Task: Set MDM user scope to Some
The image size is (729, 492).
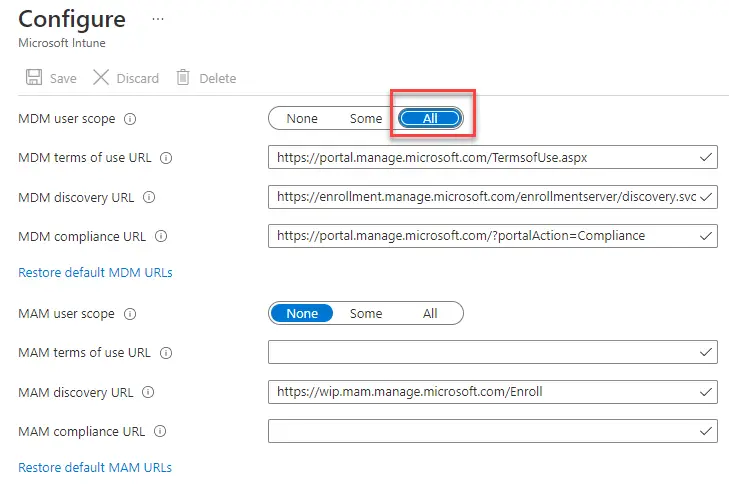Action: [x=366, y=119]
